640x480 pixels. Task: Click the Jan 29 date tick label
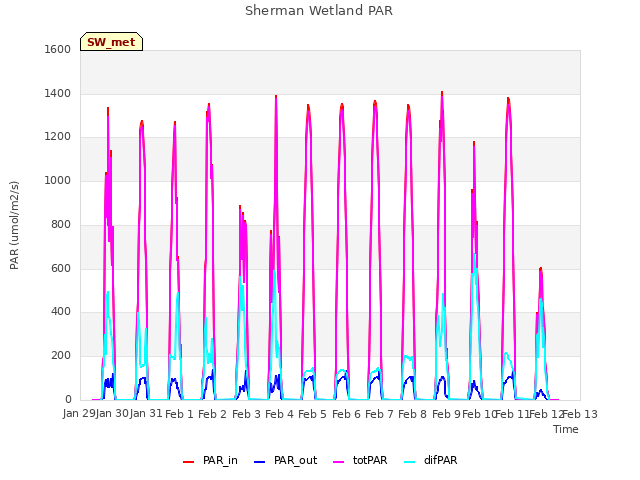(x=79, y=413)
